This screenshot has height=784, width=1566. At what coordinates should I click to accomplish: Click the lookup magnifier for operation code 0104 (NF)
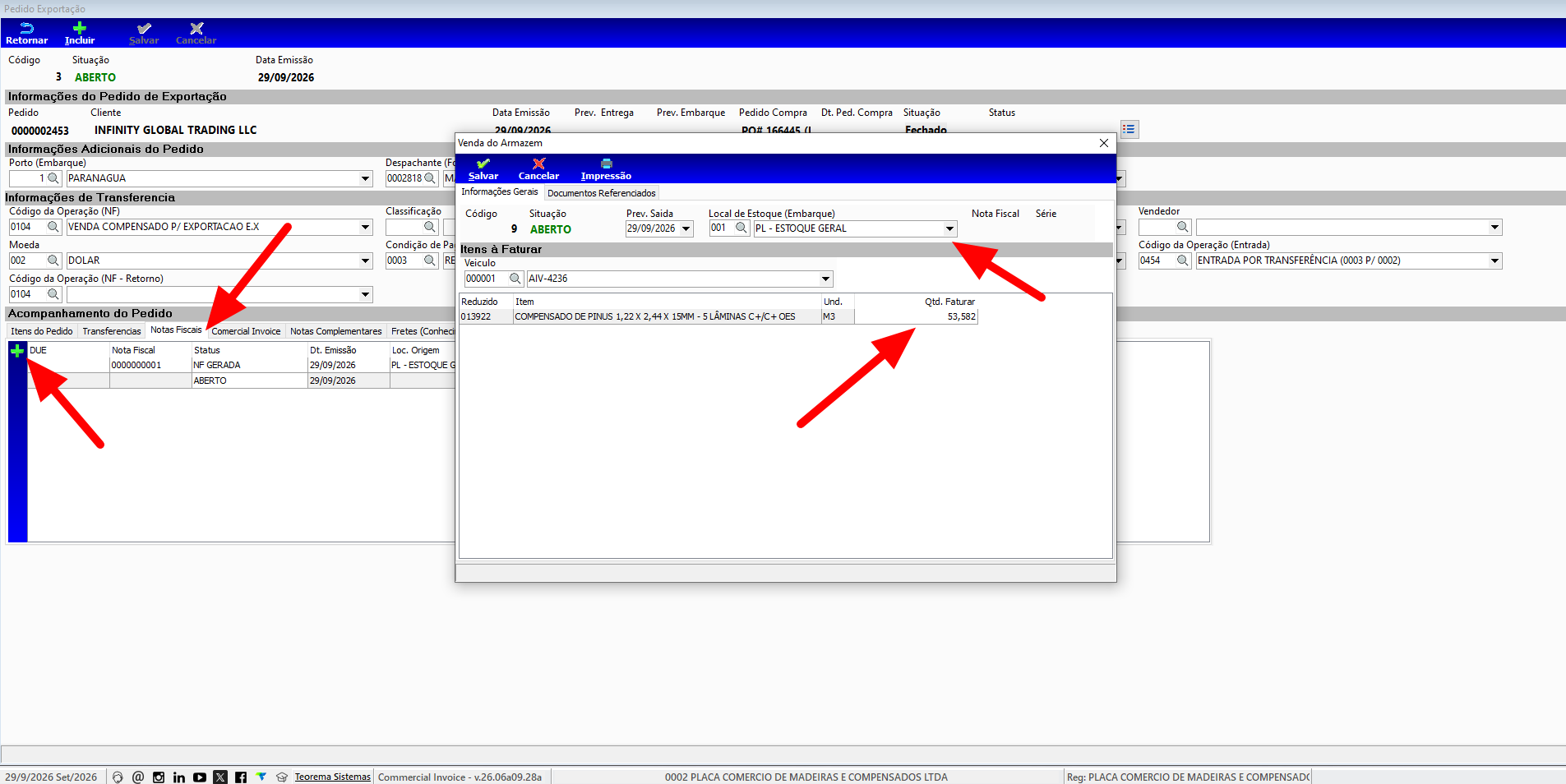(53, 227)
